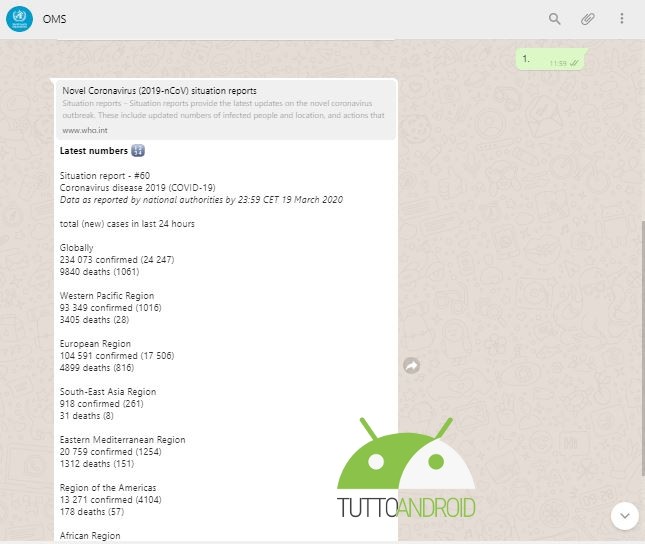Click "Coronavirus disease 2019 (COVID-19)" line
Viewport: 645px width, 544px height.
[137, 188]
